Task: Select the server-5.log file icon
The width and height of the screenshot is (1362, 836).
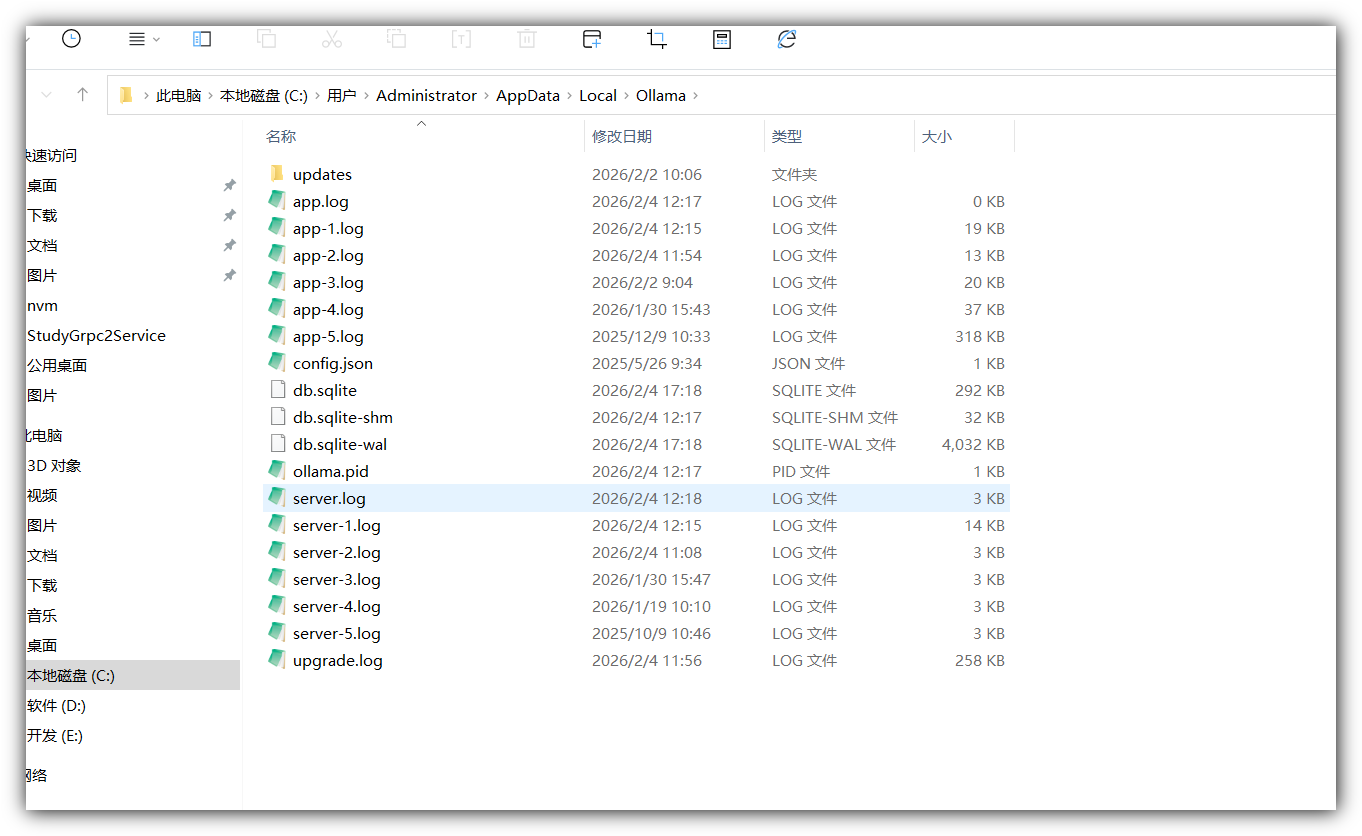Action: [x=277, y=633]
